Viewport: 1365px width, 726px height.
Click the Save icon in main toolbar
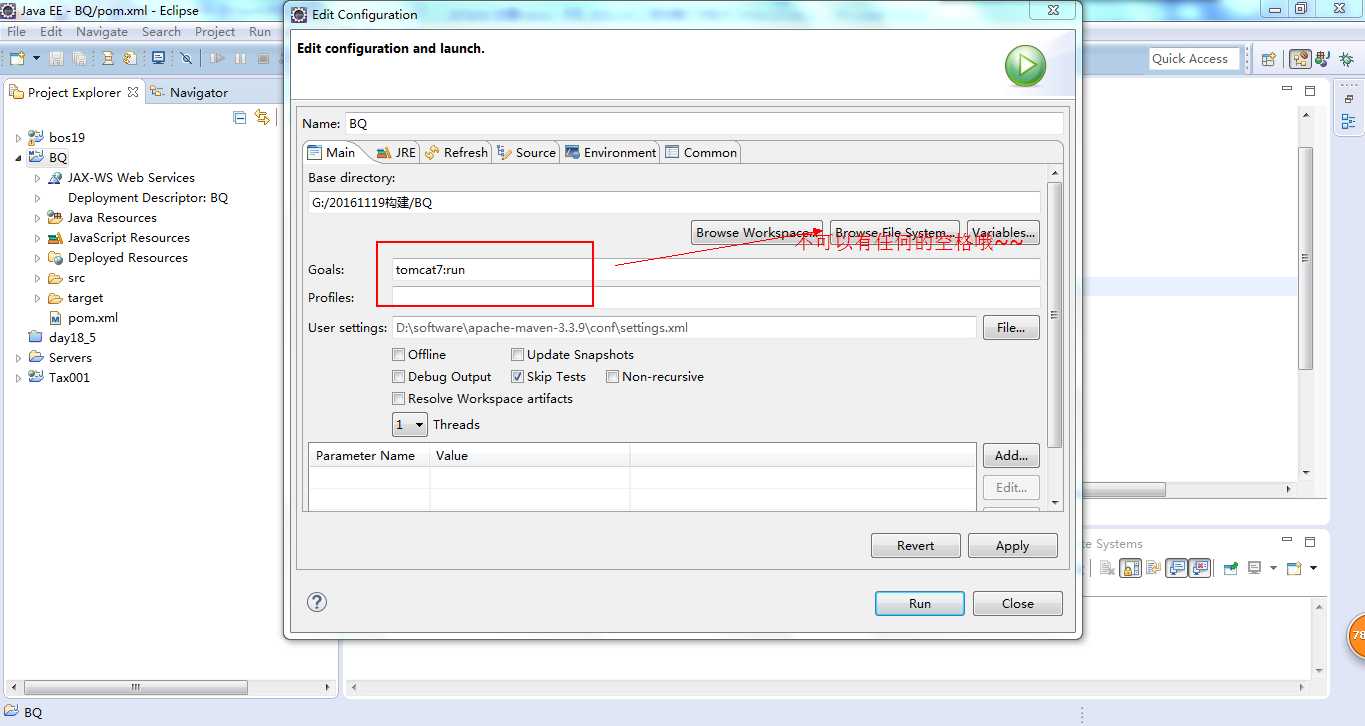56,59
